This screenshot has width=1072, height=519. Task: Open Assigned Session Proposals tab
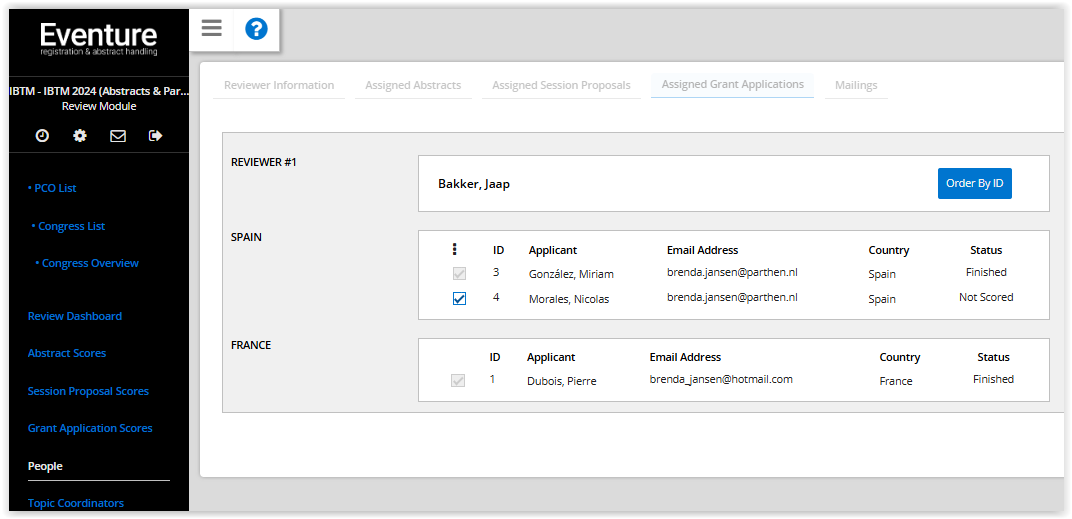pyautogui.click(x=561, y=85)
